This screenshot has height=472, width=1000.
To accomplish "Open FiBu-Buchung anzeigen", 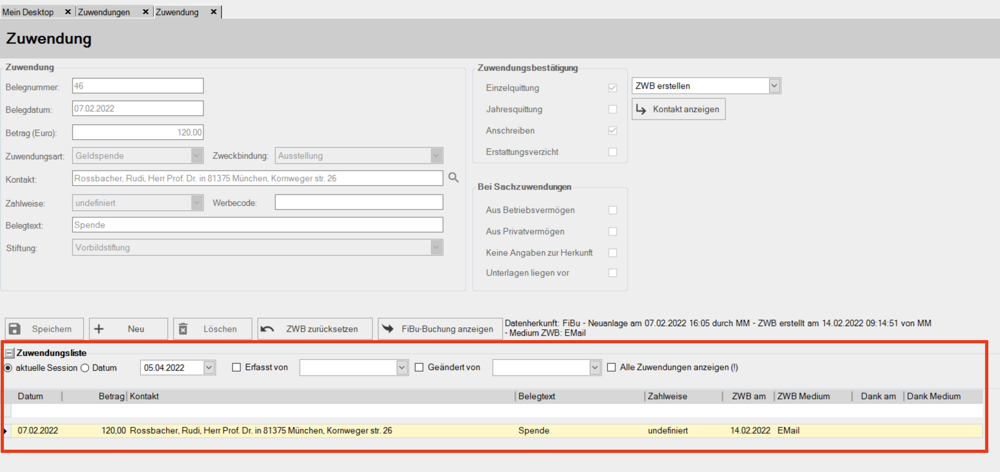I will click(x=436, y=329).
